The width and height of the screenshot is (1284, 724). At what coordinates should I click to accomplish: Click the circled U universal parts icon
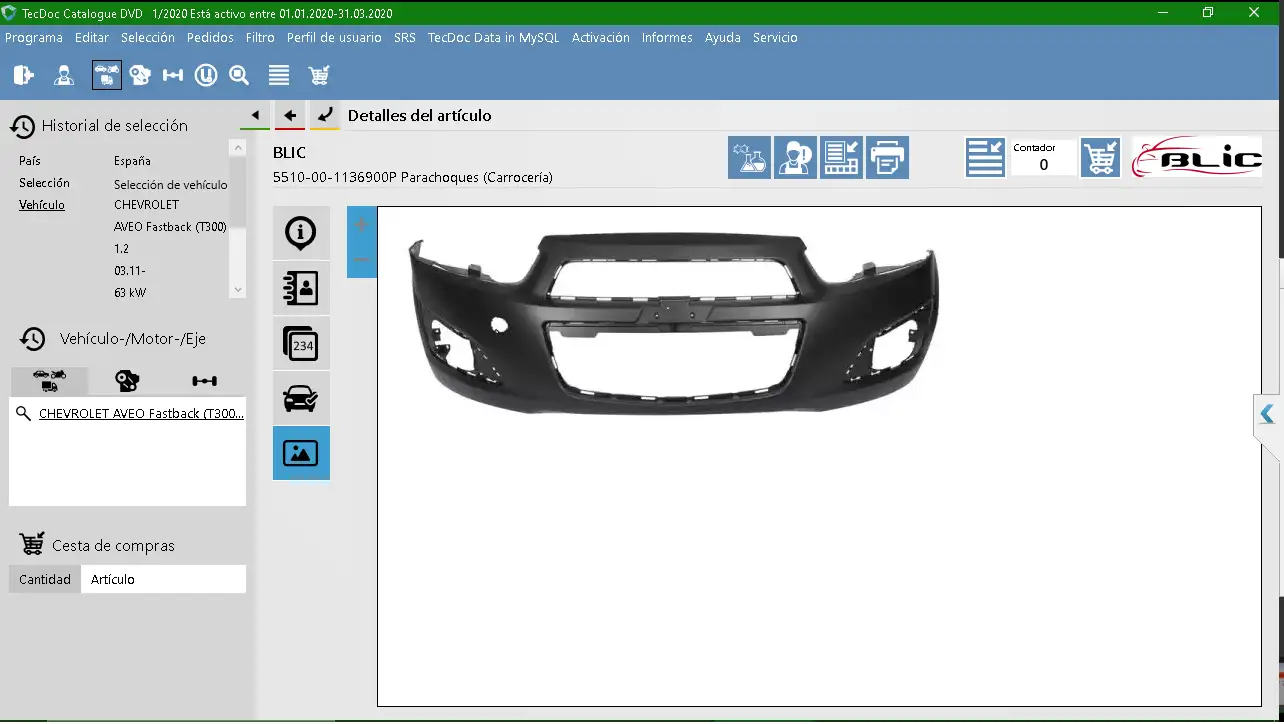pyautogui.click(x=206, y=75)
